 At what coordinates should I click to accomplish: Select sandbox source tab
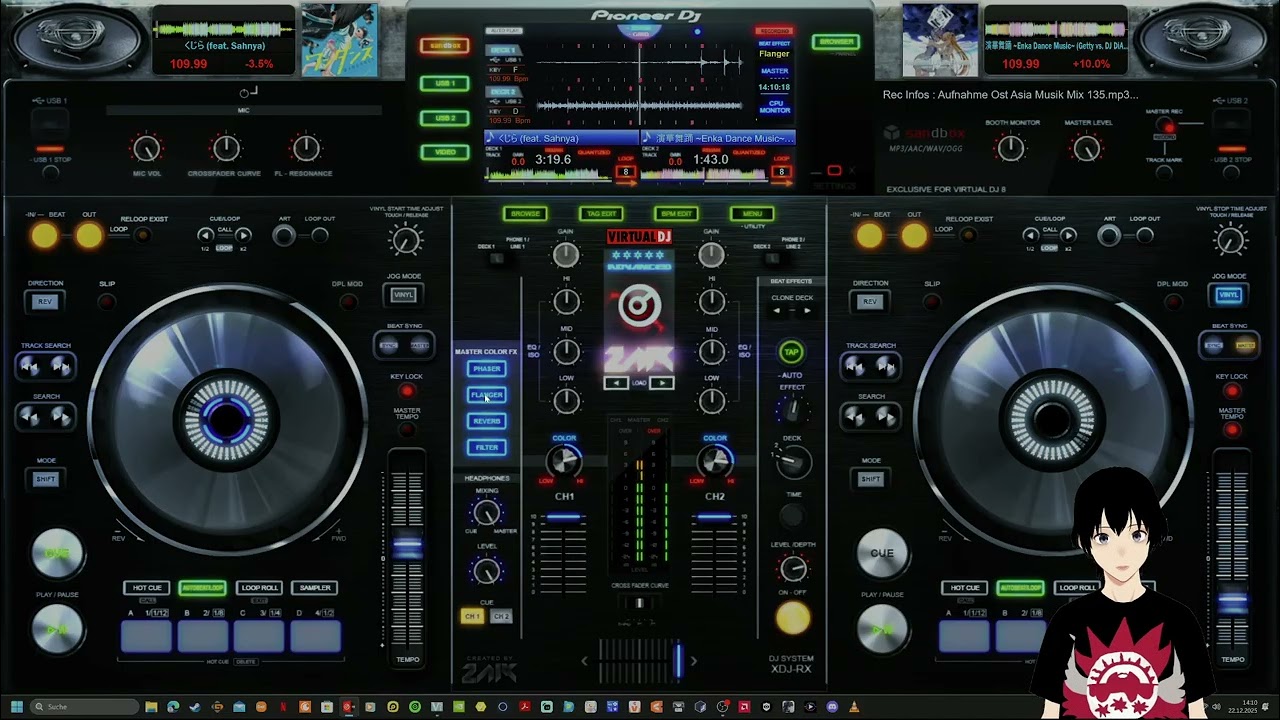pos(444,46)
